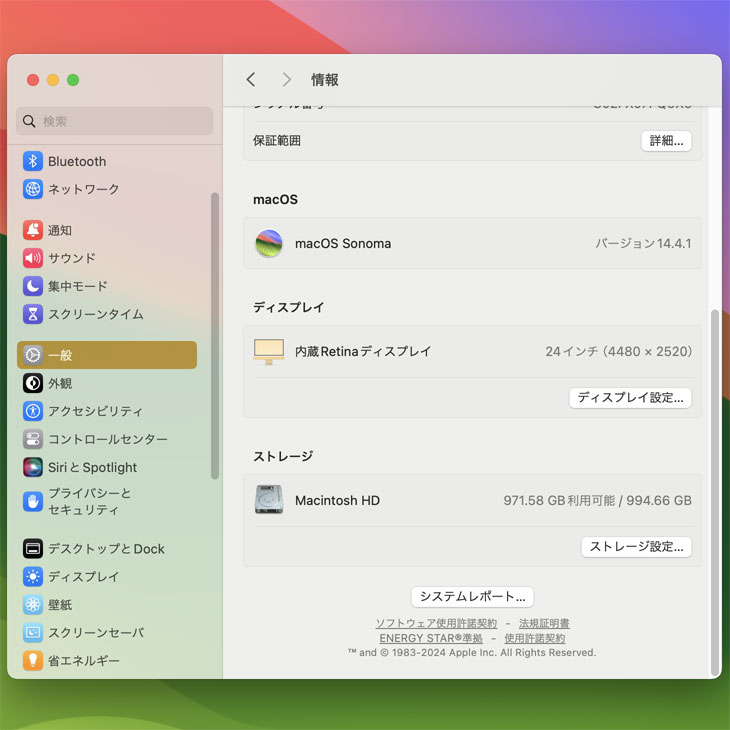The width and height of the screenshot is (730, 730).
Task: Click the デスクトップと Dock icon
Action: pos(33,548)
